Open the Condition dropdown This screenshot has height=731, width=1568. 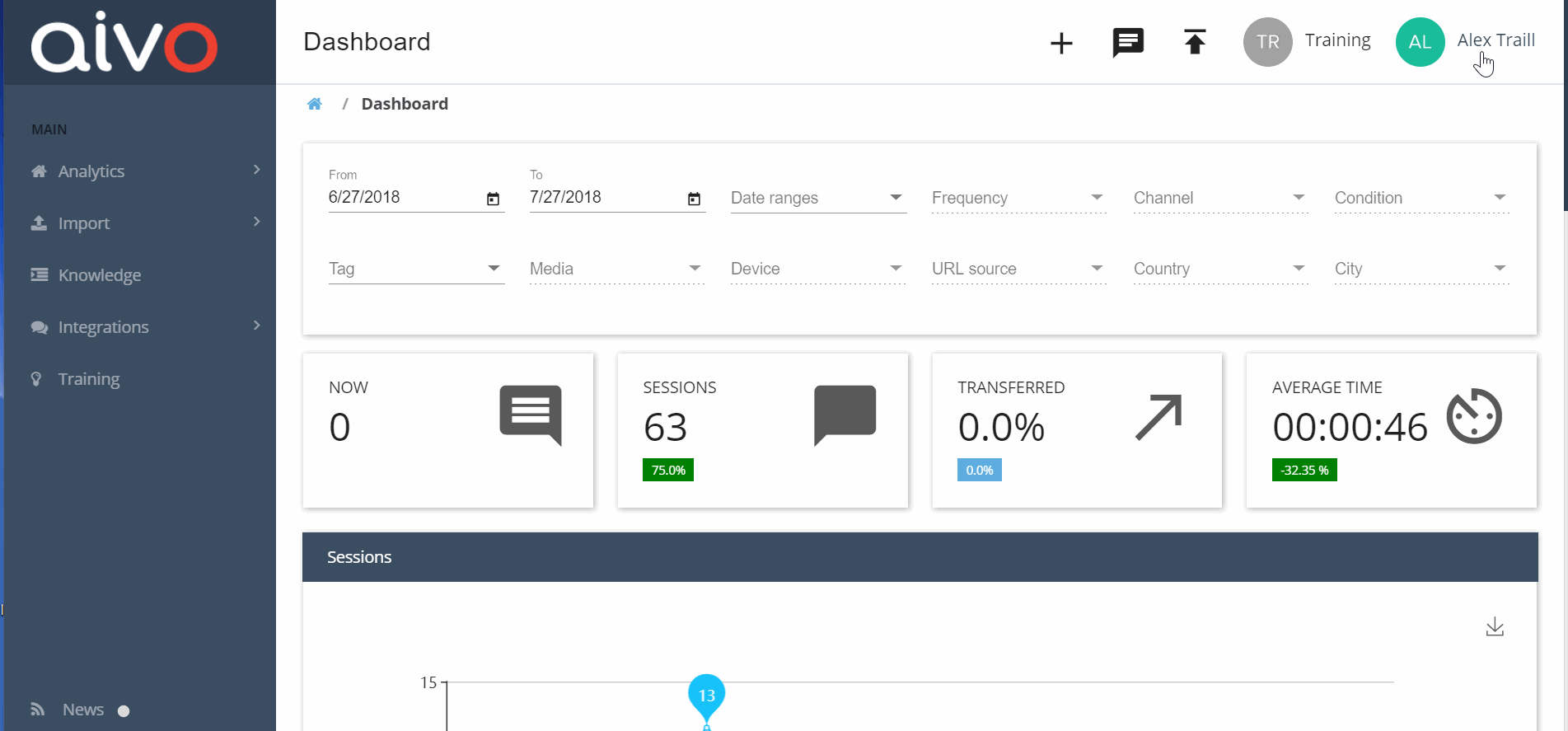(x=1421, y=198)
